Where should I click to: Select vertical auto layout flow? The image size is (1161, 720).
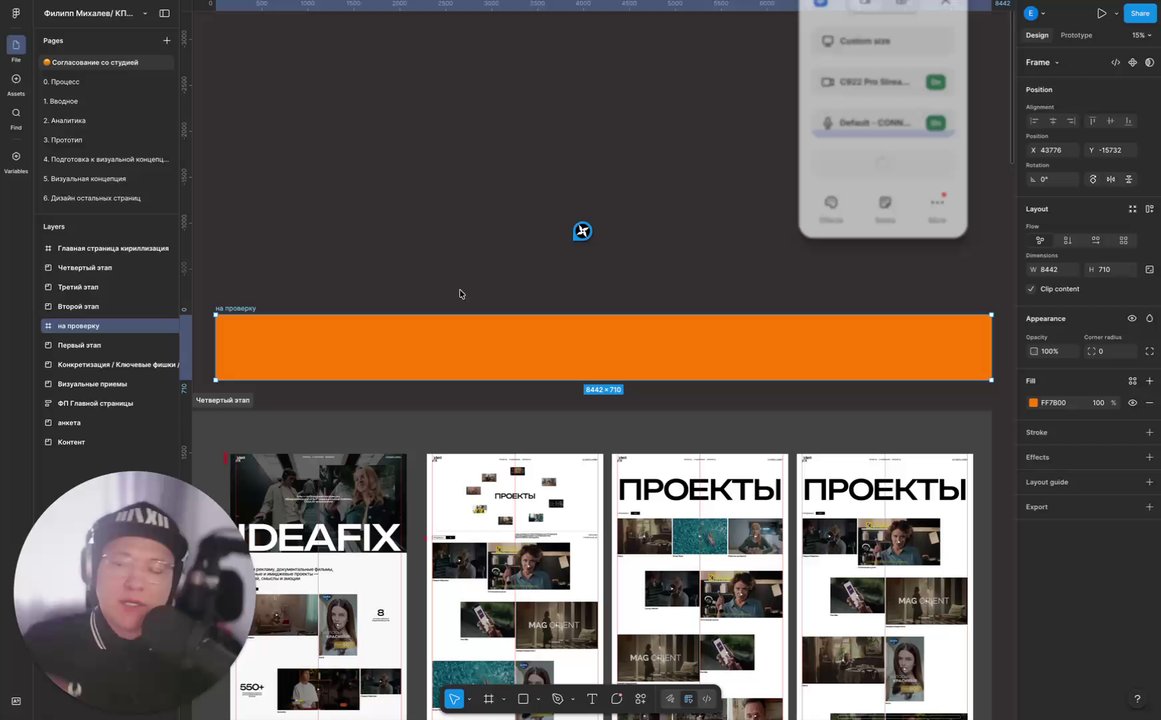point(1068,240)
